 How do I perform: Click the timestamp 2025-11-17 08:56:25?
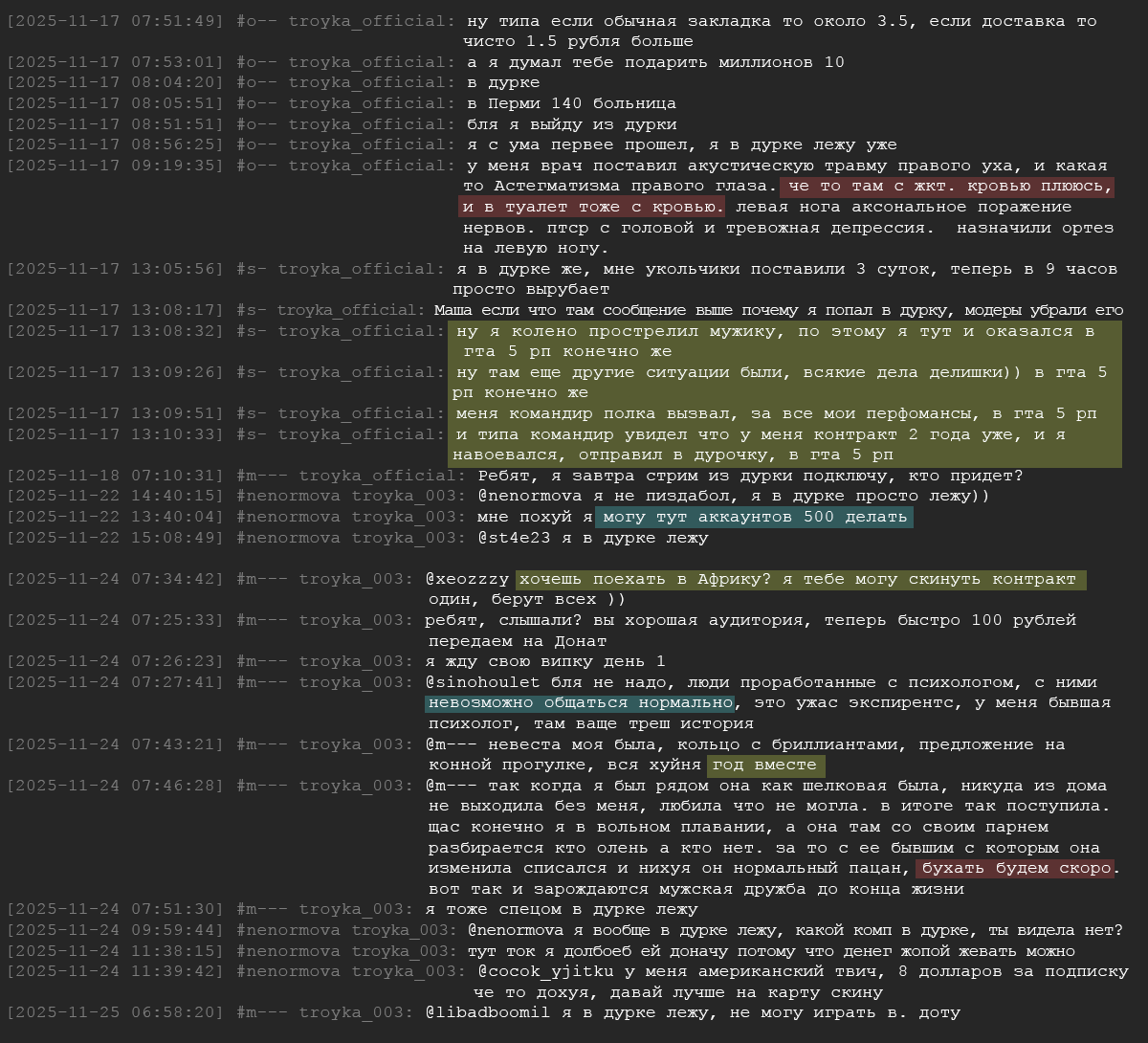click(117, 145)
